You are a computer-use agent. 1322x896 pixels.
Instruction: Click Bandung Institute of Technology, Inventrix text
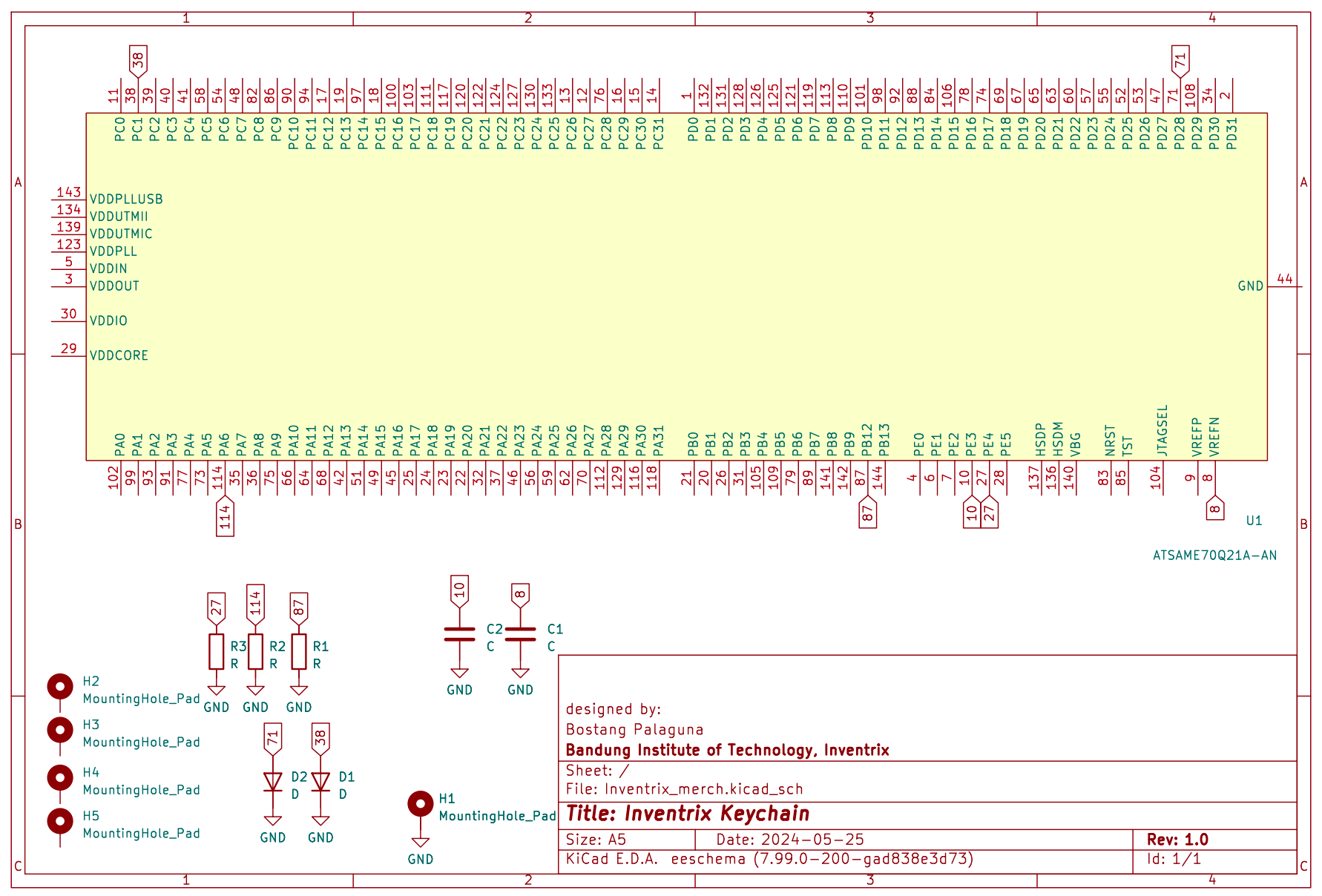pyautogui.click(x=727, y=750)
